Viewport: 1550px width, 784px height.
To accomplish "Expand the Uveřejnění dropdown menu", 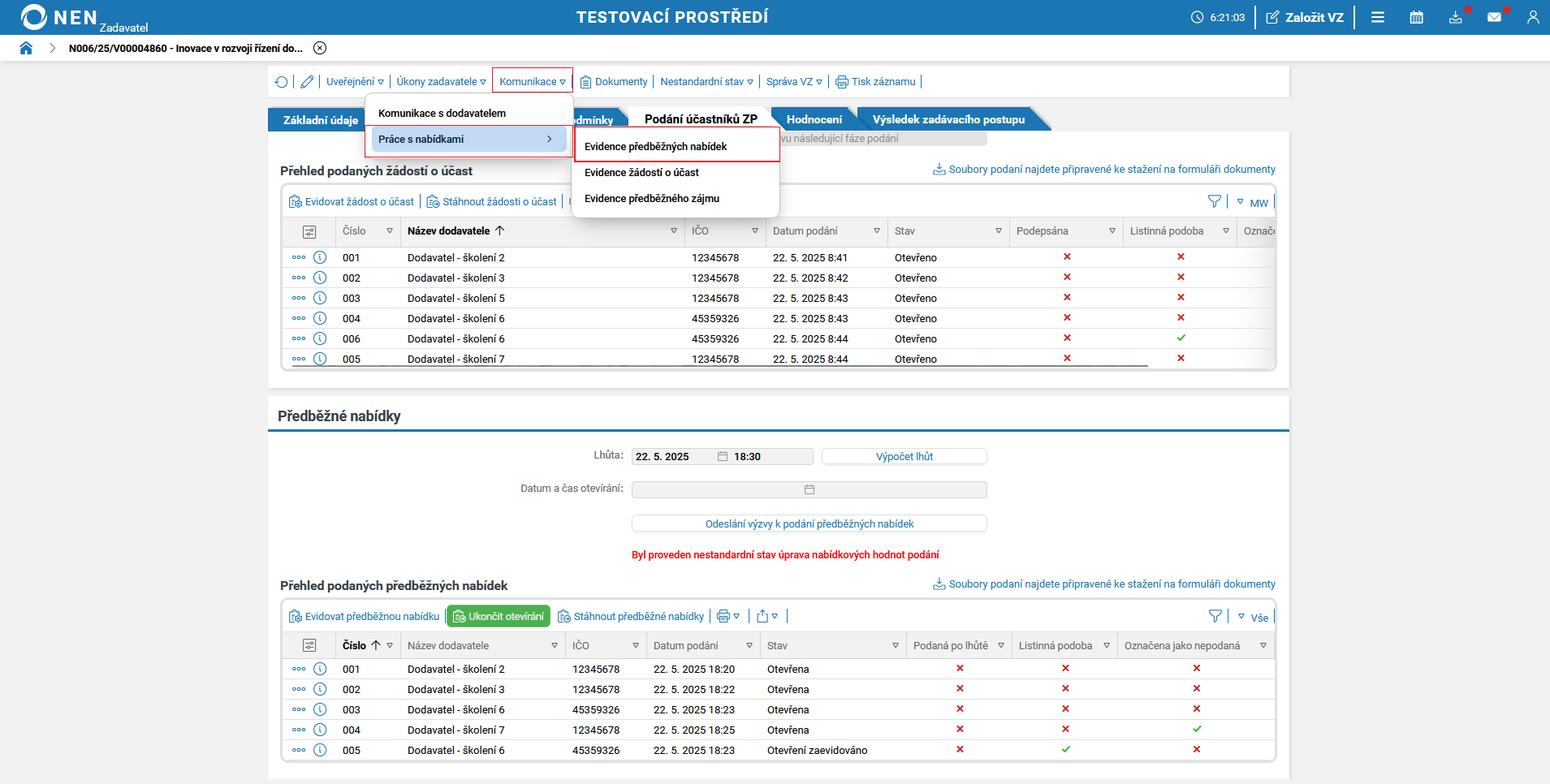I will click(355, 82).
